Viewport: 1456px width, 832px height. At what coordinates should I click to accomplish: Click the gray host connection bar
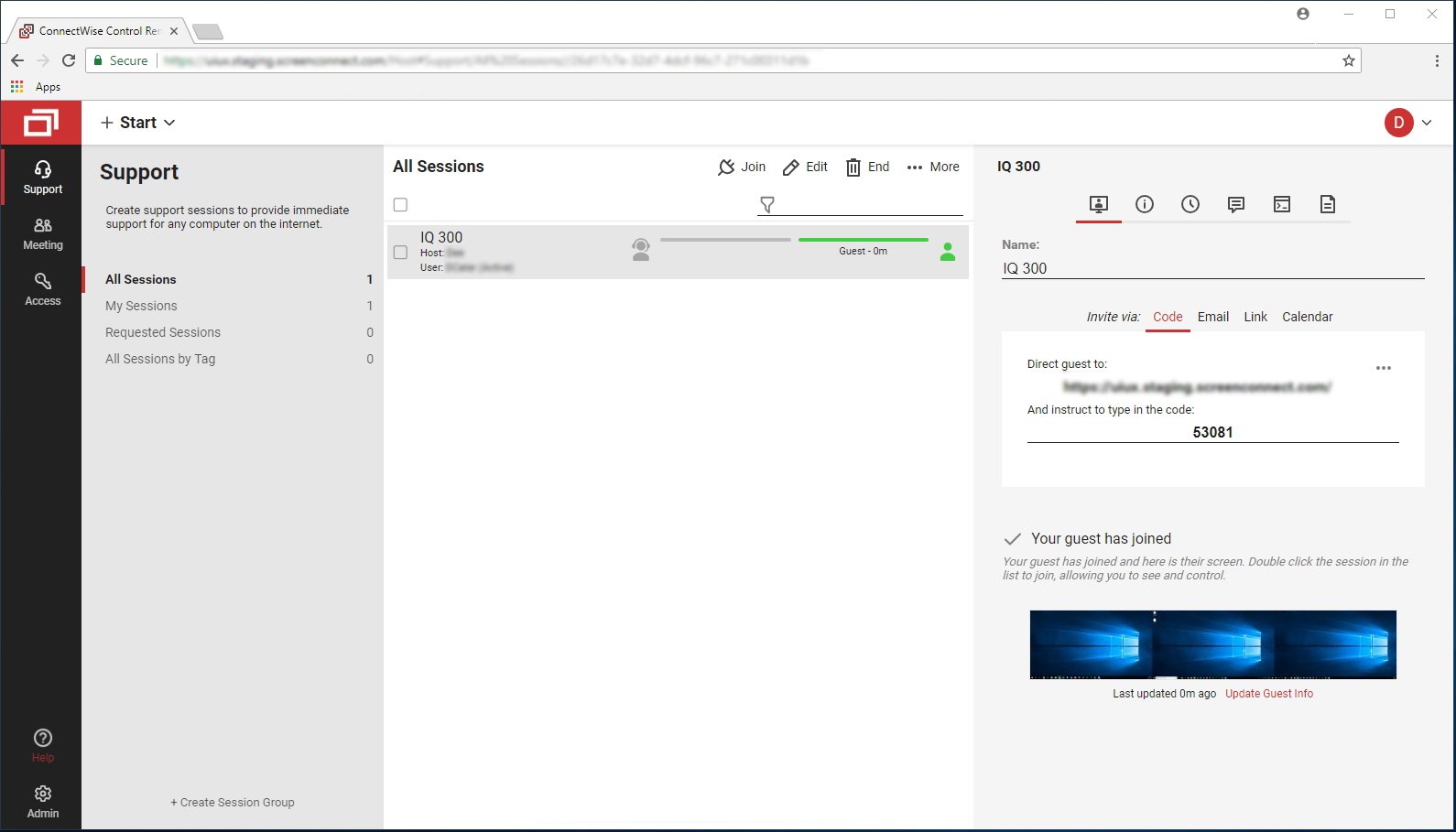coord(725,240)
